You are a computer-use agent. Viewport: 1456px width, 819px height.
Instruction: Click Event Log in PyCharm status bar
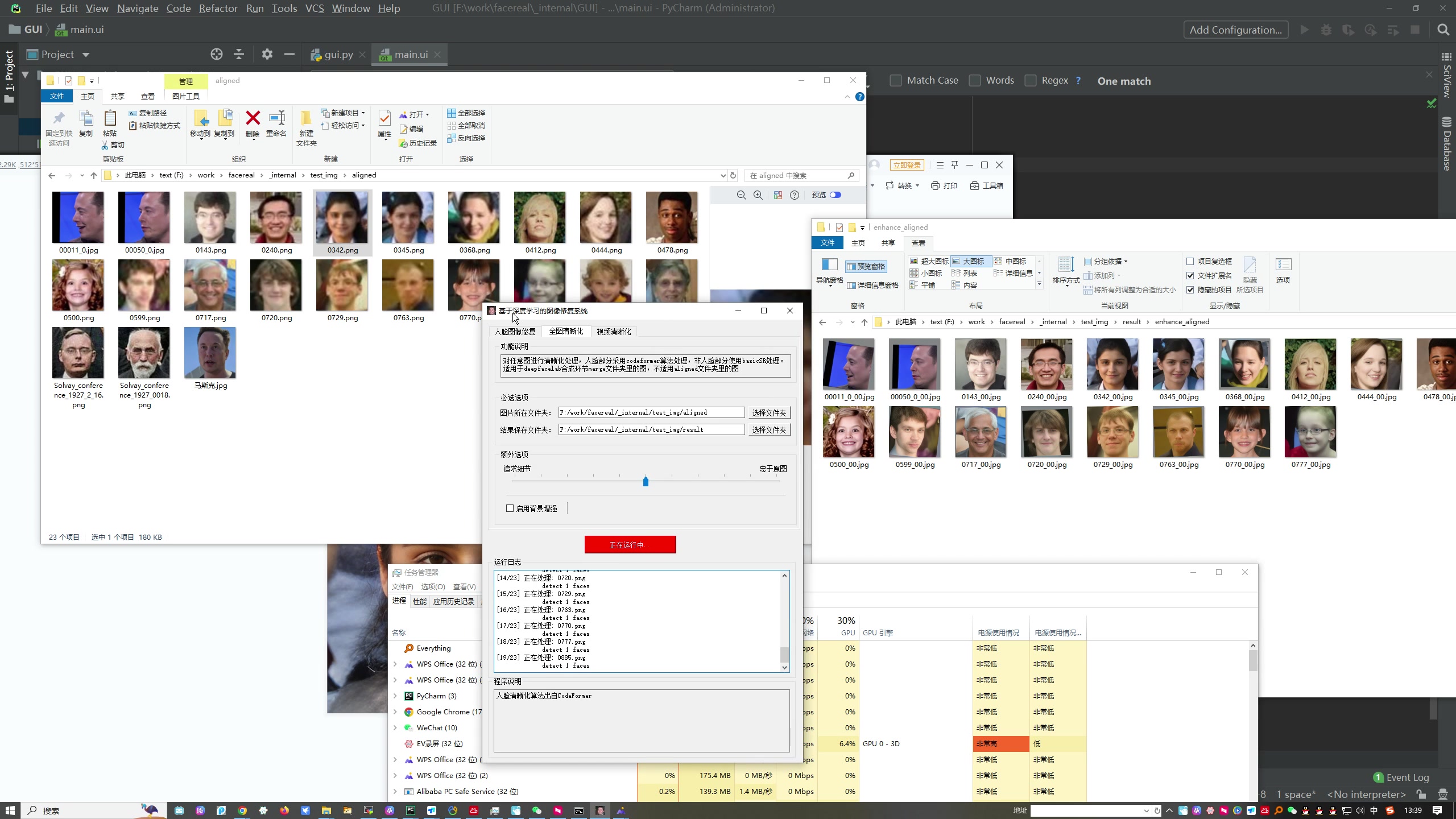click(1401, 777)
